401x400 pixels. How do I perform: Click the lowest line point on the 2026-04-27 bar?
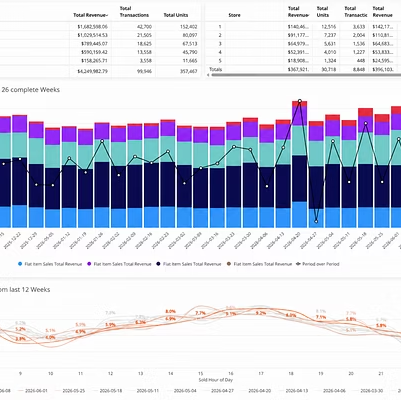[316, 221]
